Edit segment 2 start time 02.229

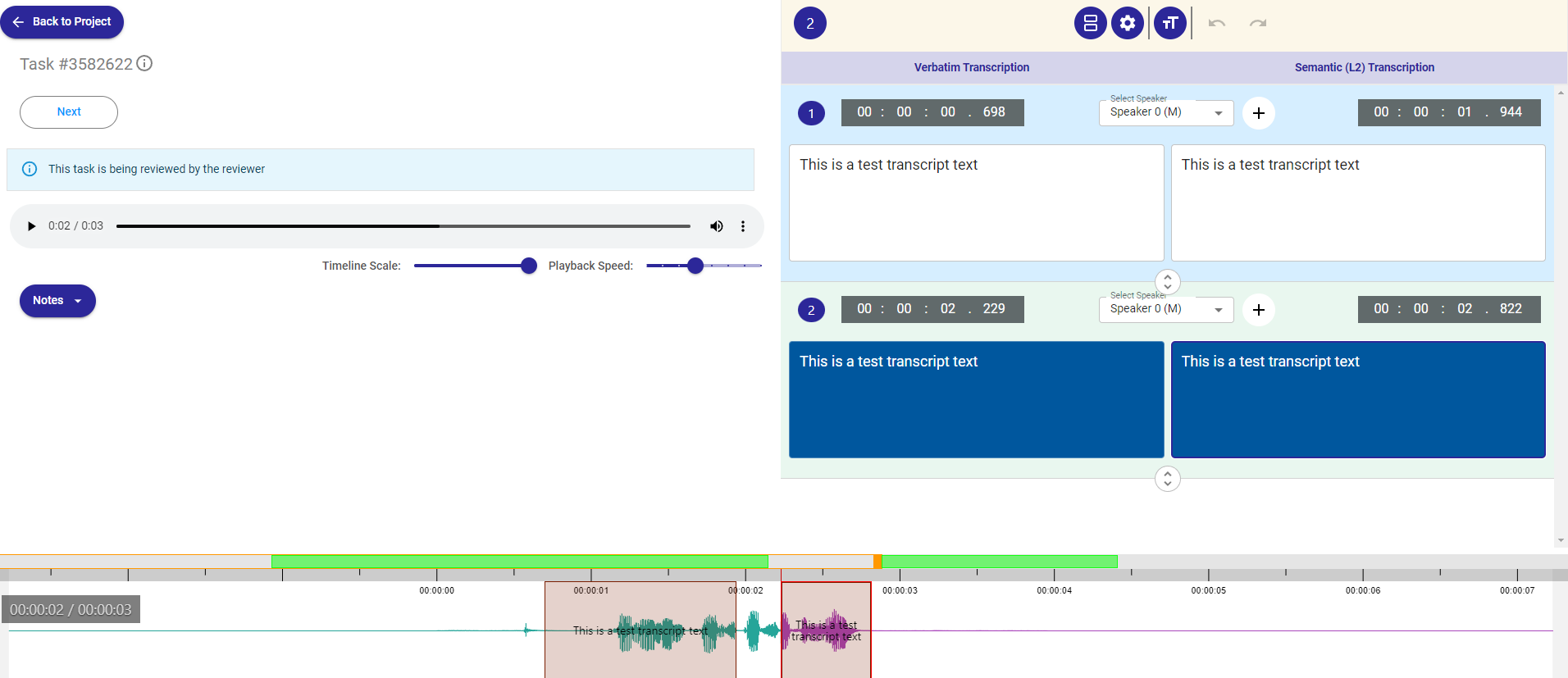pyautogui.click(x=932, y=309)
